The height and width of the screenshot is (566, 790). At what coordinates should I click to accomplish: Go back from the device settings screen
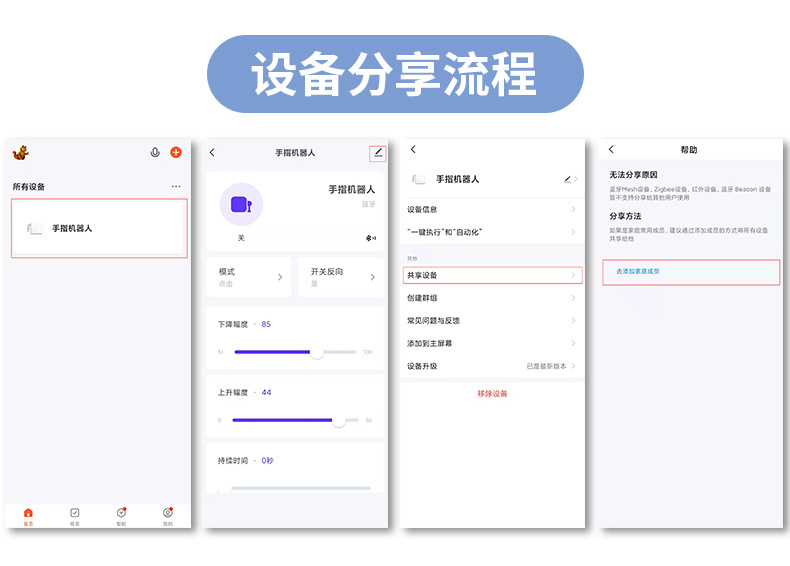coord(413,149)
